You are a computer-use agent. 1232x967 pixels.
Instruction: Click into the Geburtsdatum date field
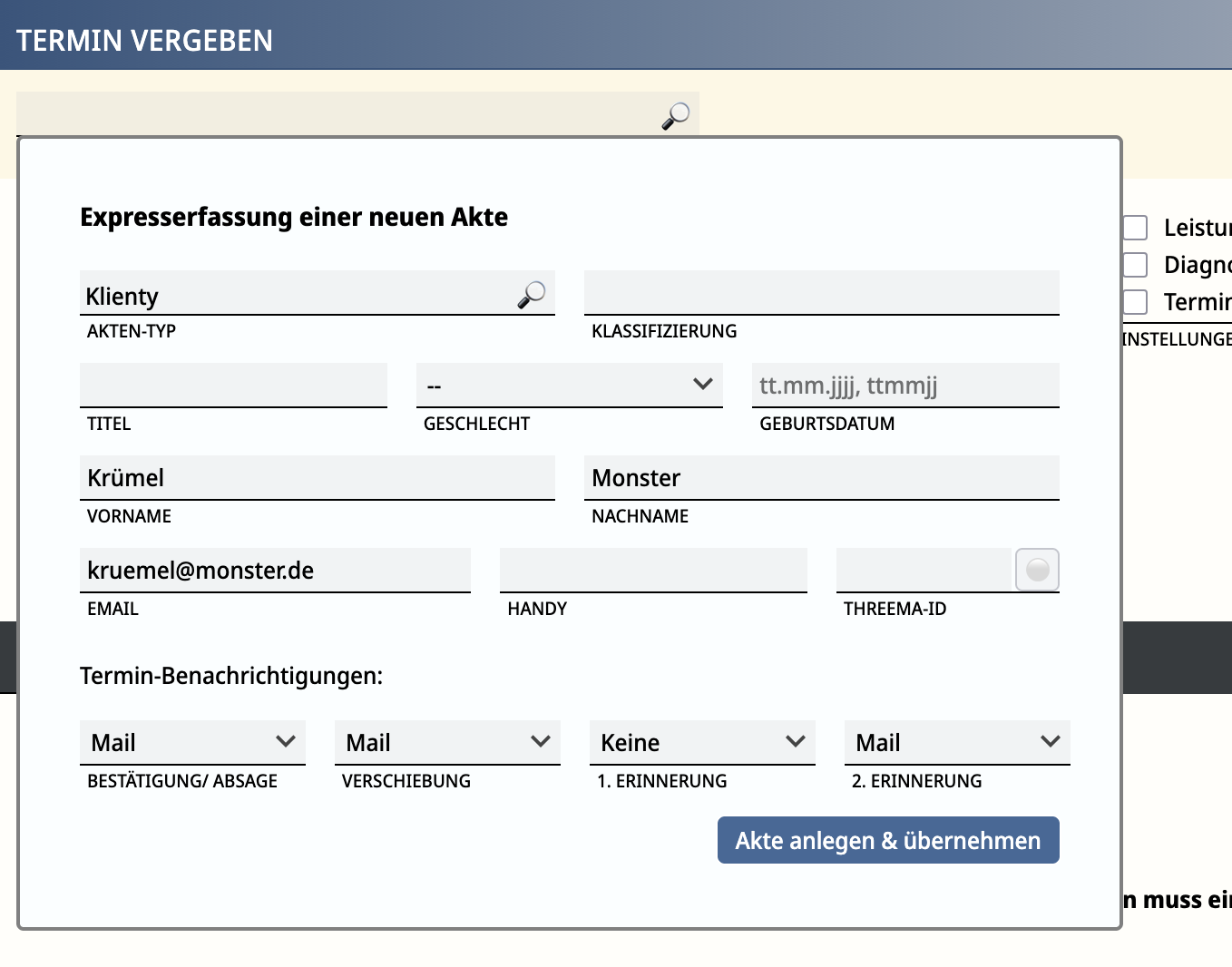click(905, 386)
